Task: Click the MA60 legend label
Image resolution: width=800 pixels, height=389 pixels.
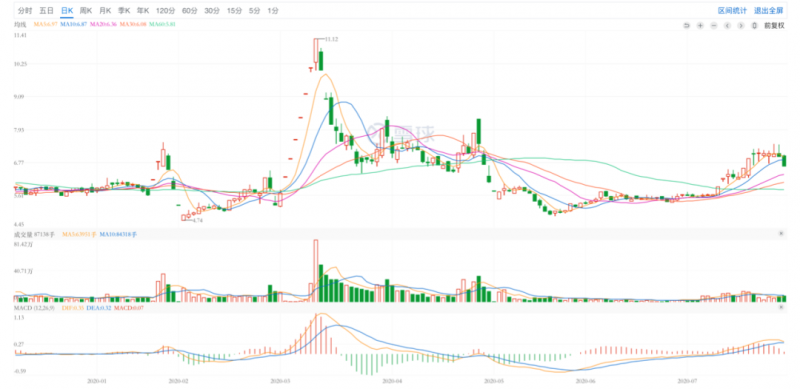Action: [x=162, y=23]
